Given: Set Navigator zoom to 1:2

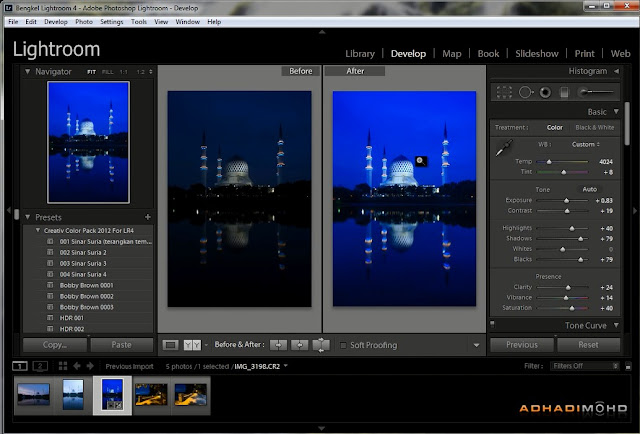Looking at the screenshot, I should (x=140, y=72).
